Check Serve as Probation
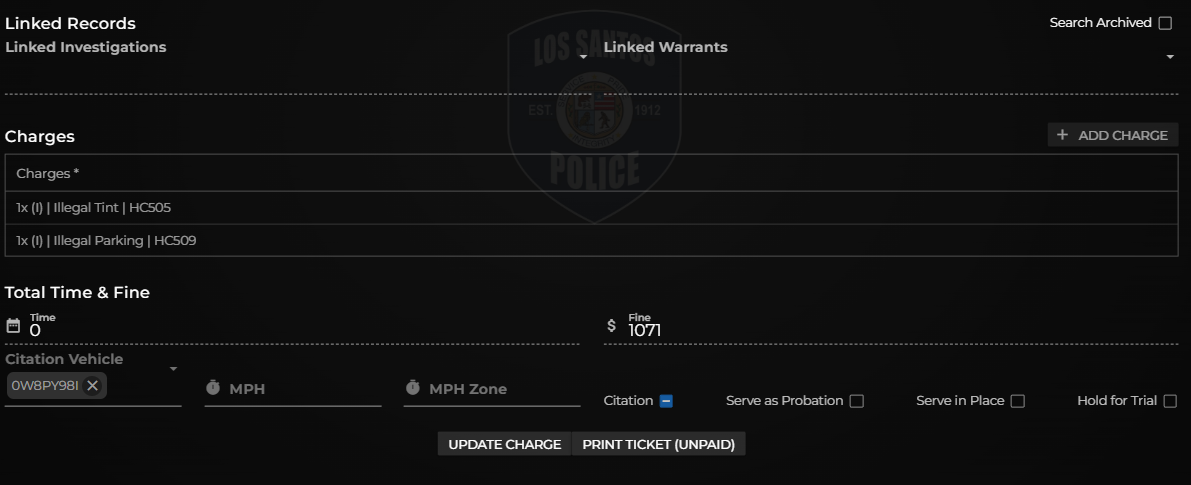Screen dimensions: 1191x485 [857, 401]
